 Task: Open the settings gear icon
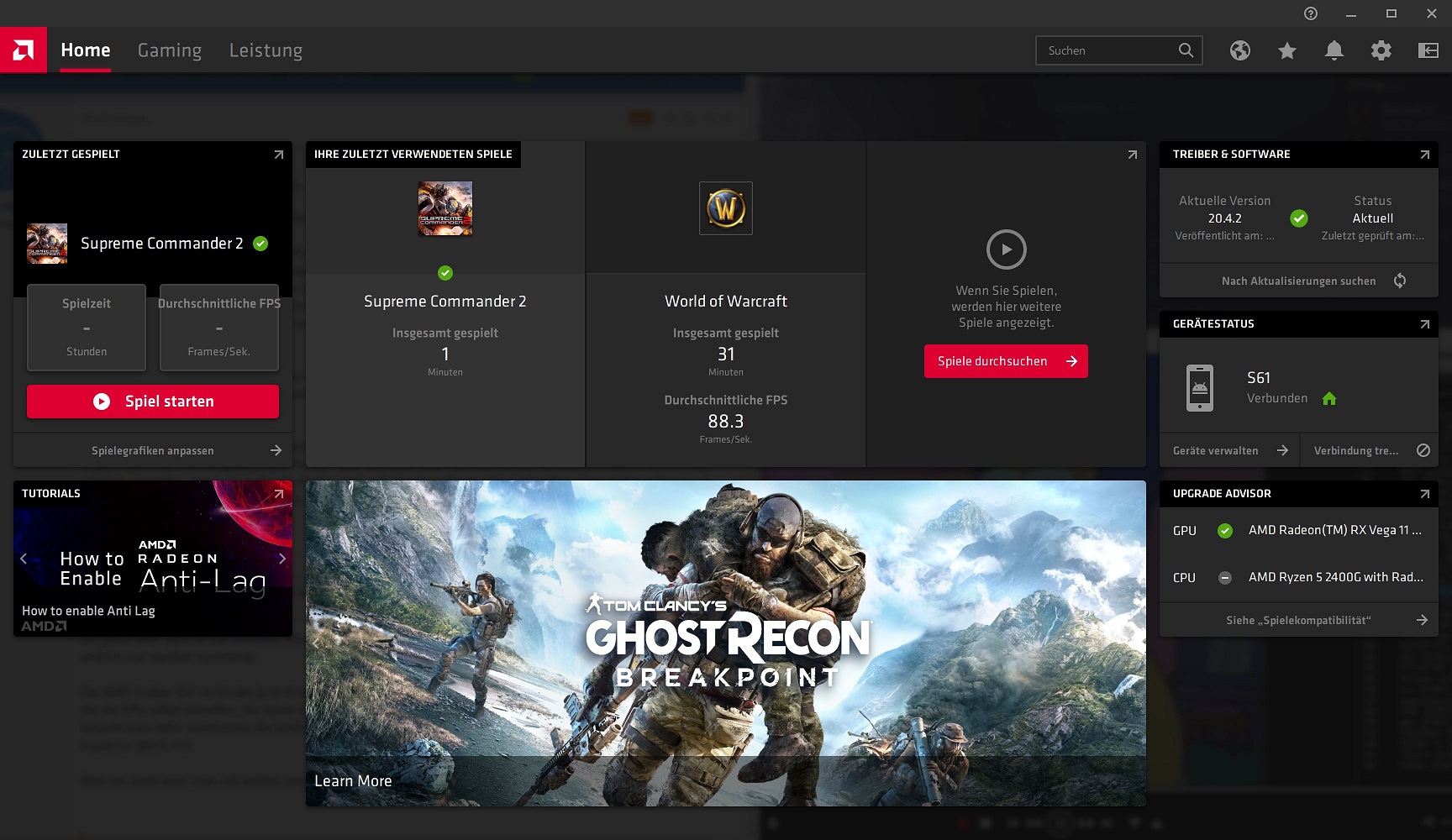[x=1381, y=50]
